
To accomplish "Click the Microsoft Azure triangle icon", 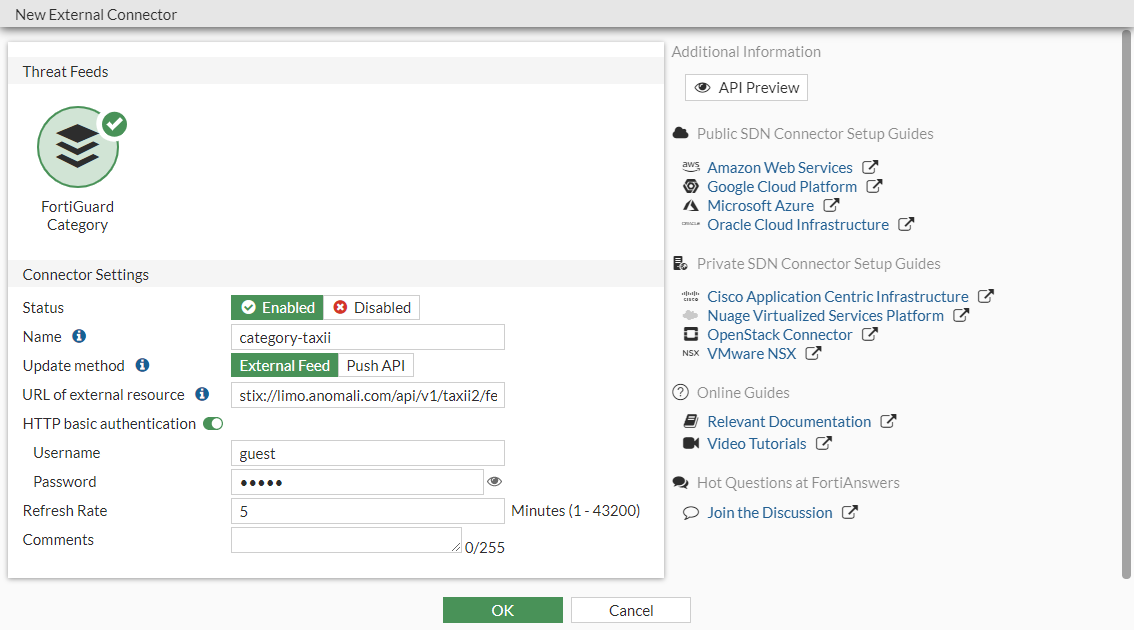I will (x=691, y=205).
